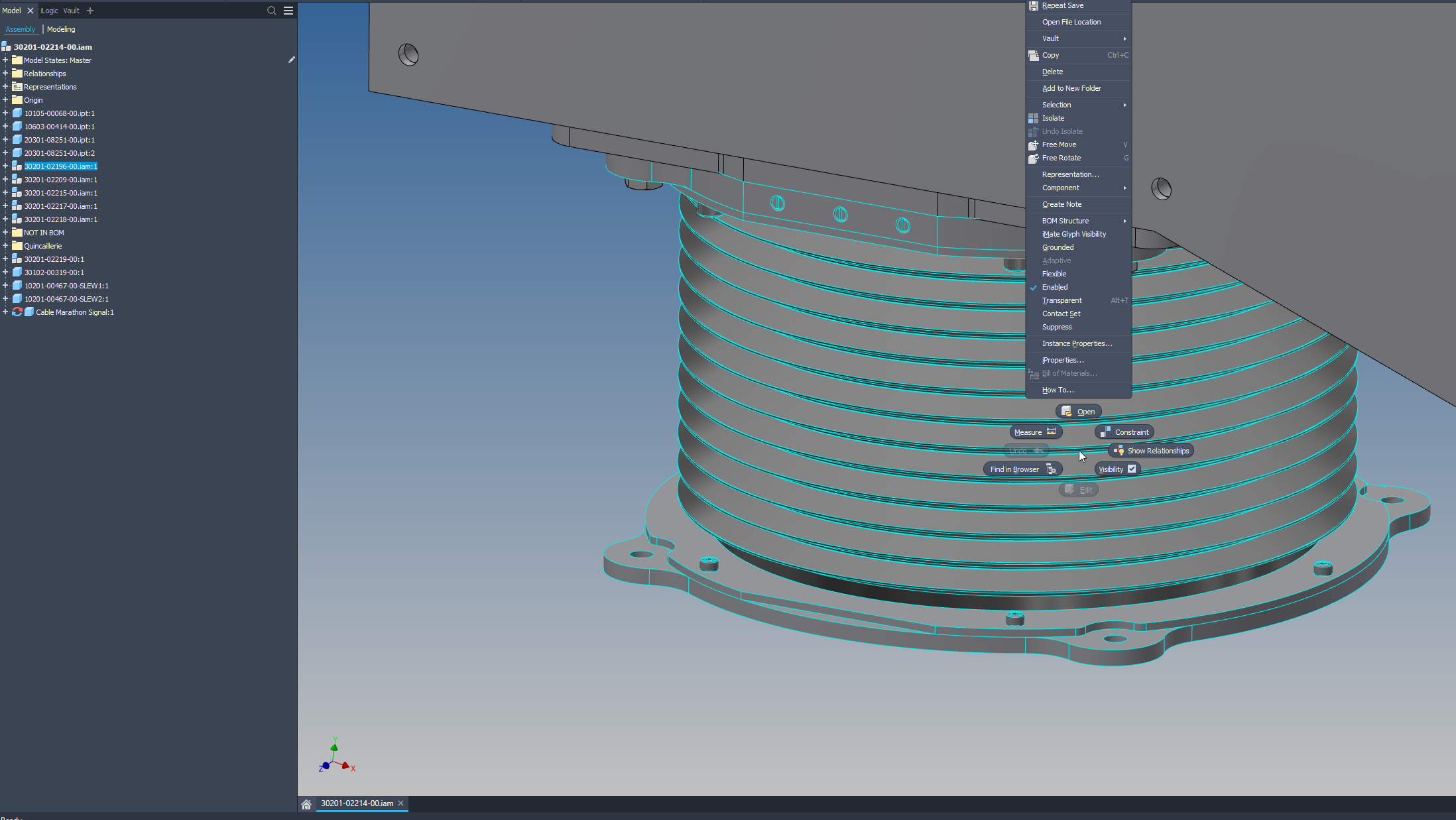Choose Suppress from context menu
This screenshot has height=820, width=1456.
click(x=1056, y=327)
